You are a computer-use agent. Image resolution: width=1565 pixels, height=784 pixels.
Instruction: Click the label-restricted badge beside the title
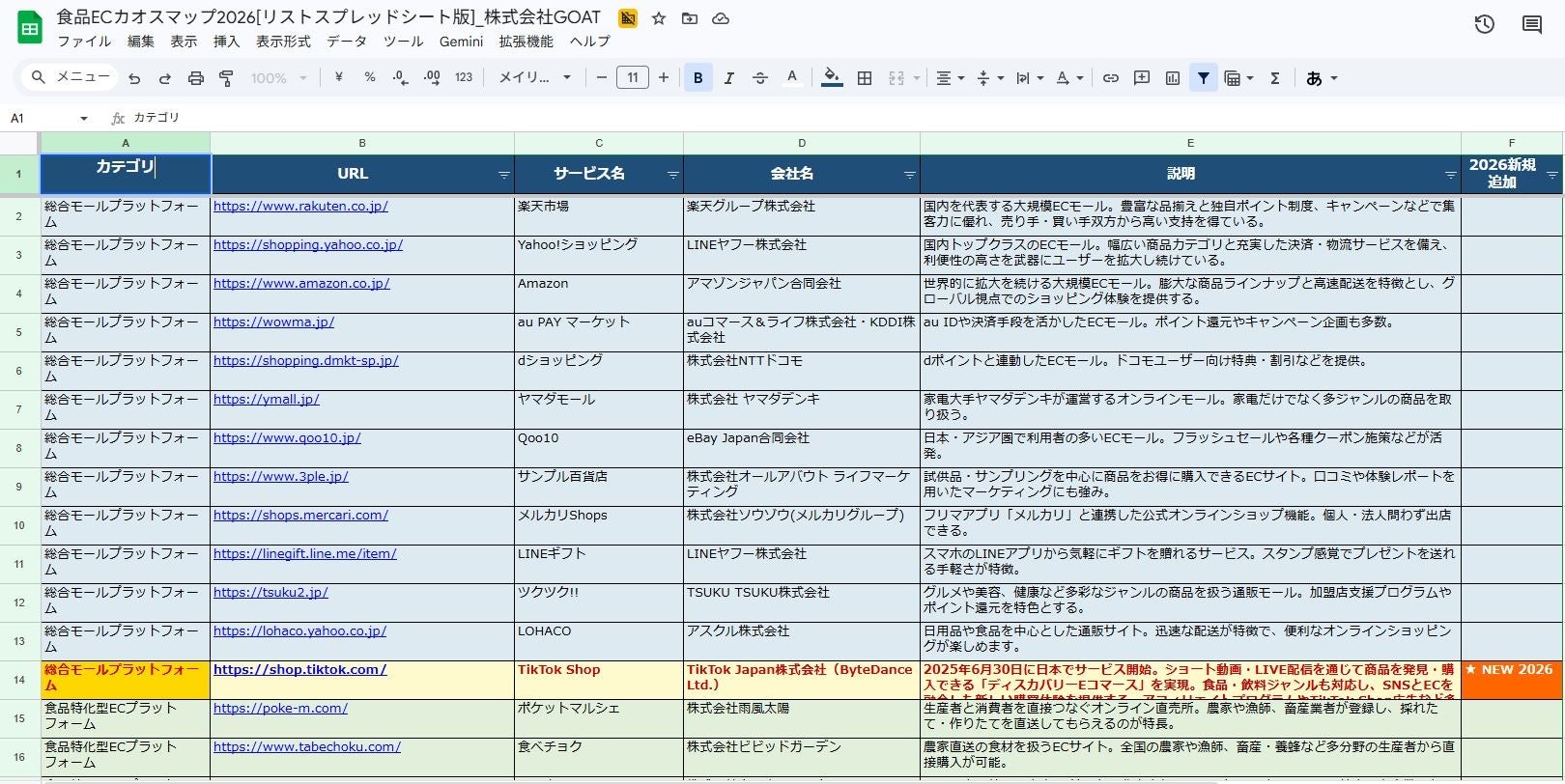point(628,18)
